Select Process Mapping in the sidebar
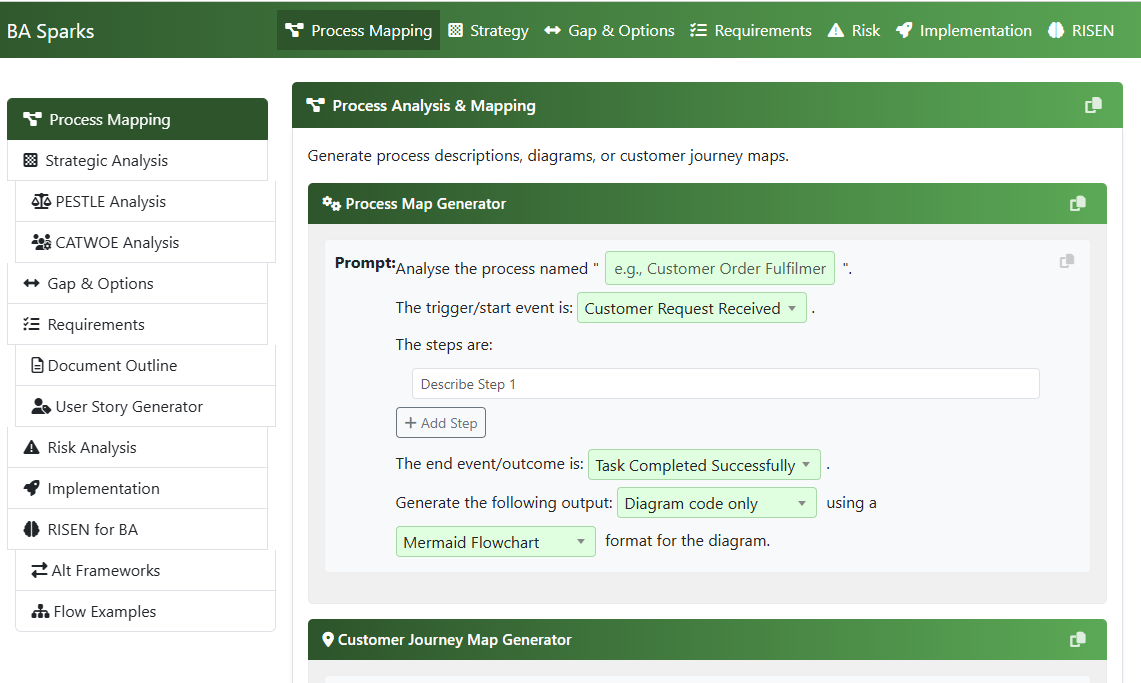The width and height of the screenshot is (1141, 683). coord(138,119)
